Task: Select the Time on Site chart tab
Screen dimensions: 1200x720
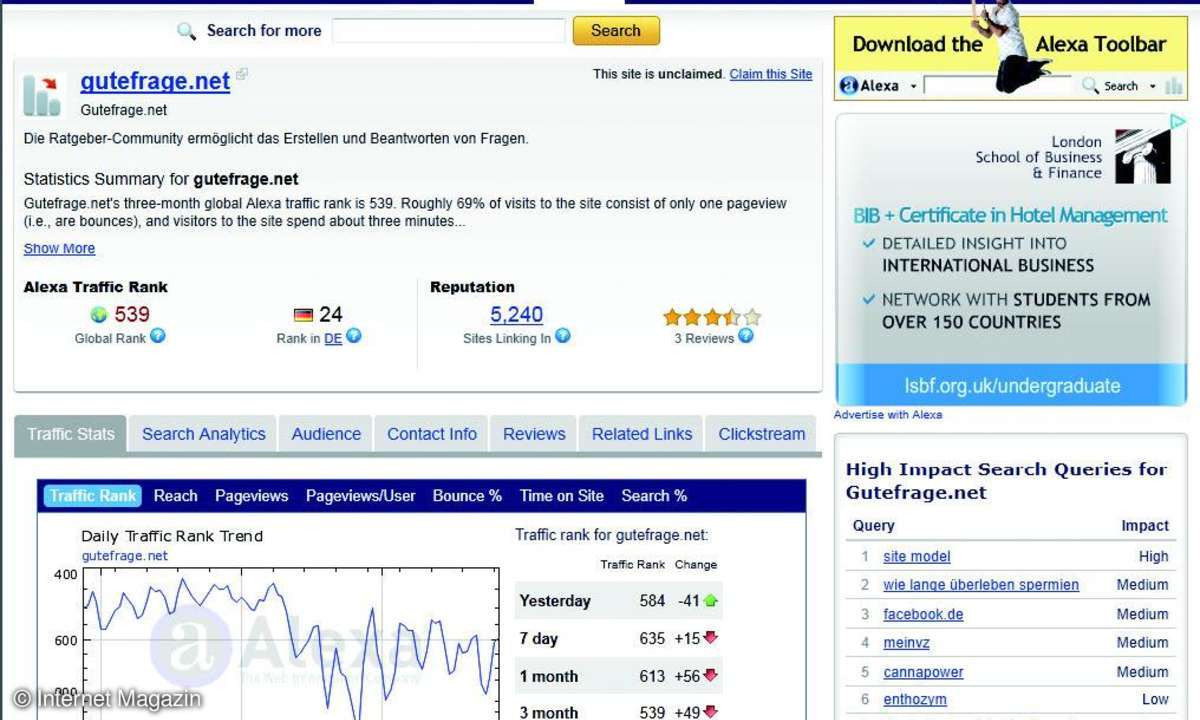Action: (x=562, y=496)
